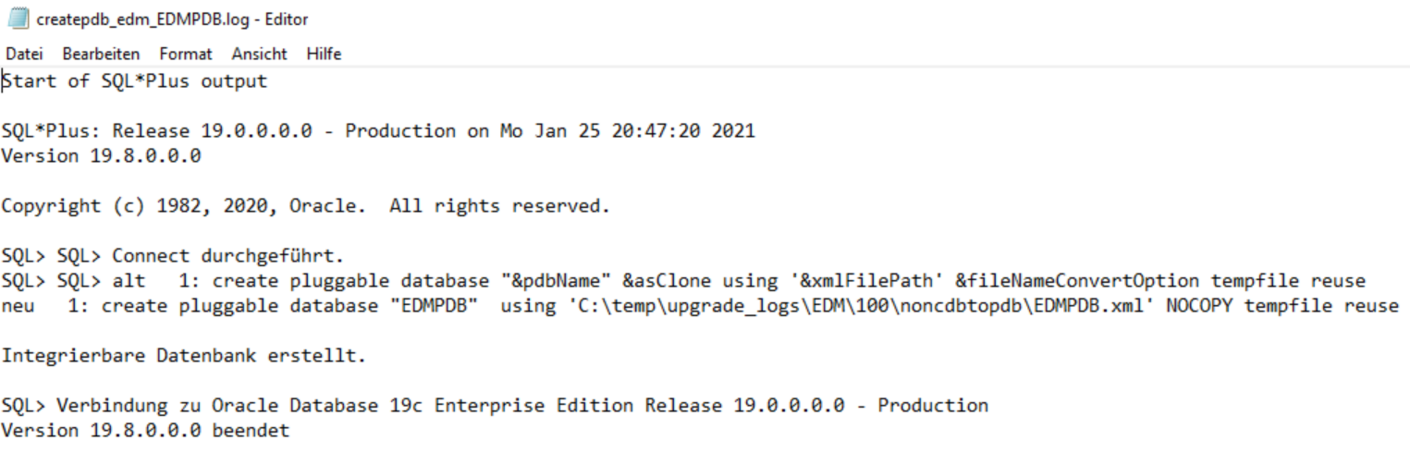Open the Format menu
The width and height of the screenshot is (1410, 452).
click(186, 54)
